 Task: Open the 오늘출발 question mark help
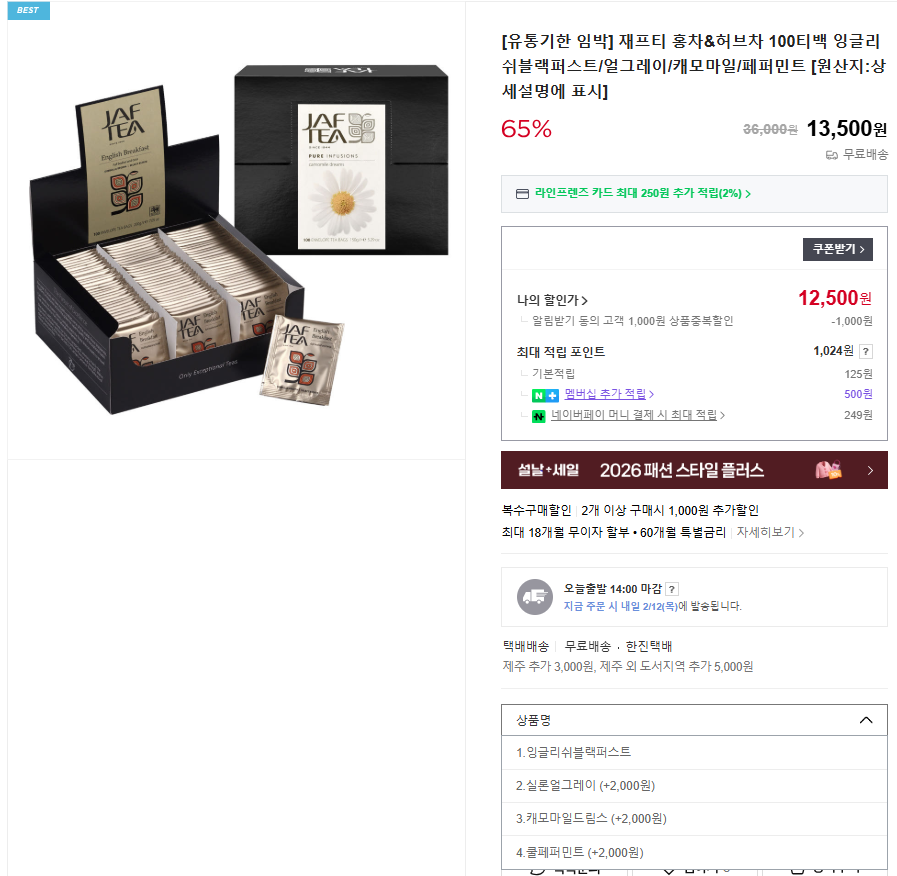pos(672,589)
